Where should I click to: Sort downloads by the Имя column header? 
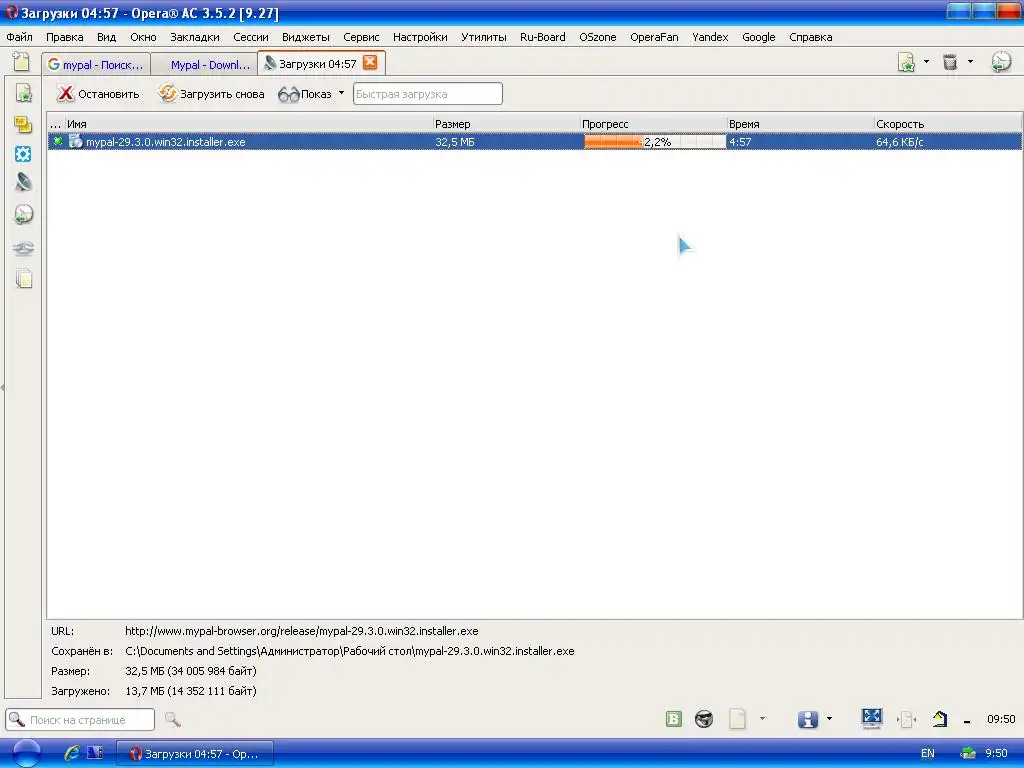pos(249,123)
